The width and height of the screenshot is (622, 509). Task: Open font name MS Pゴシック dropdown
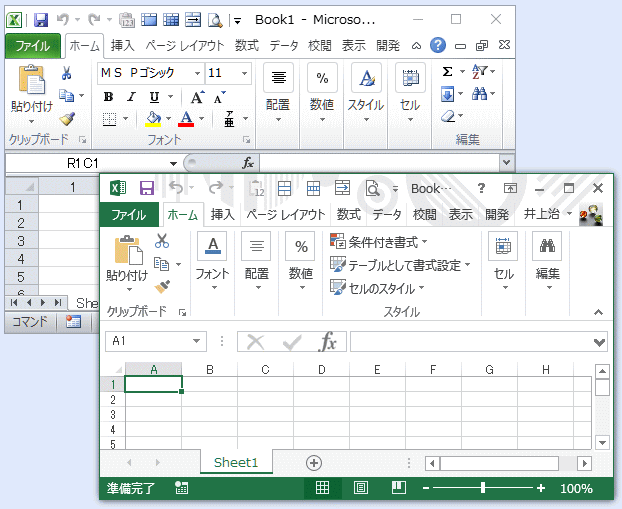(x=197, y=73)
